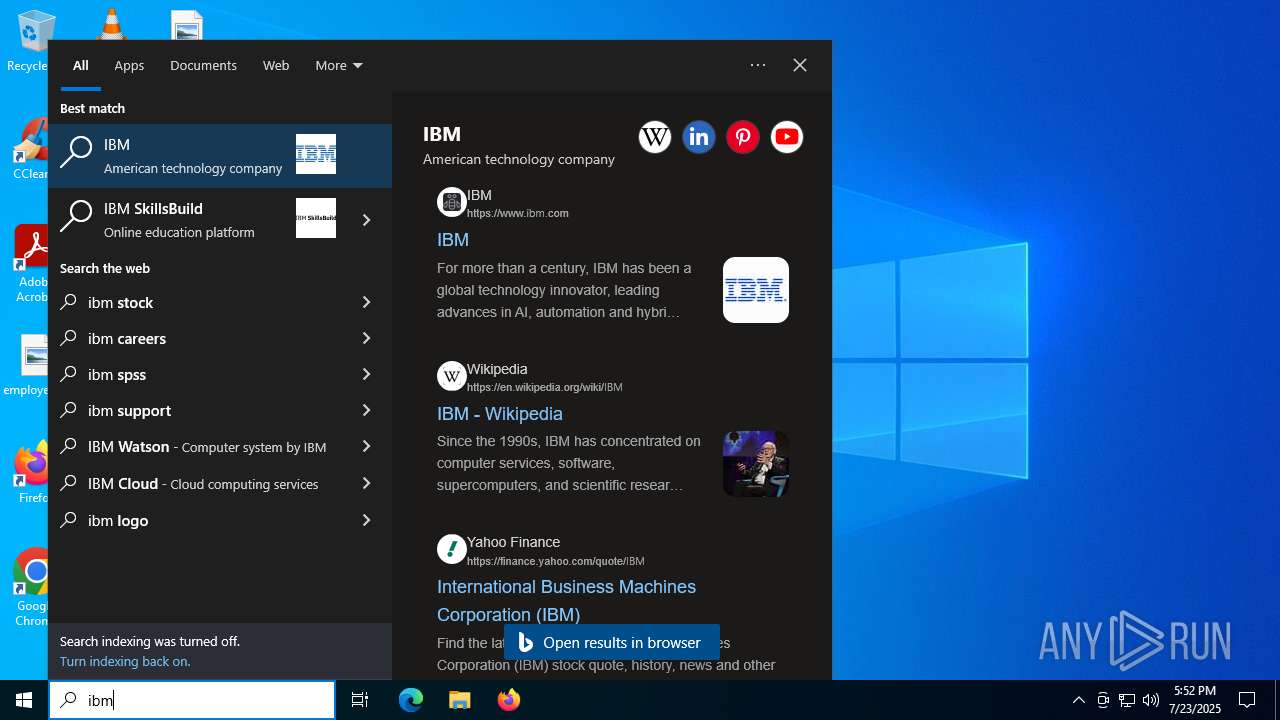The width and height of the screenshot is (1280, 720).
Task: Click the Bing logo in results button
Action: coord(526,642)
